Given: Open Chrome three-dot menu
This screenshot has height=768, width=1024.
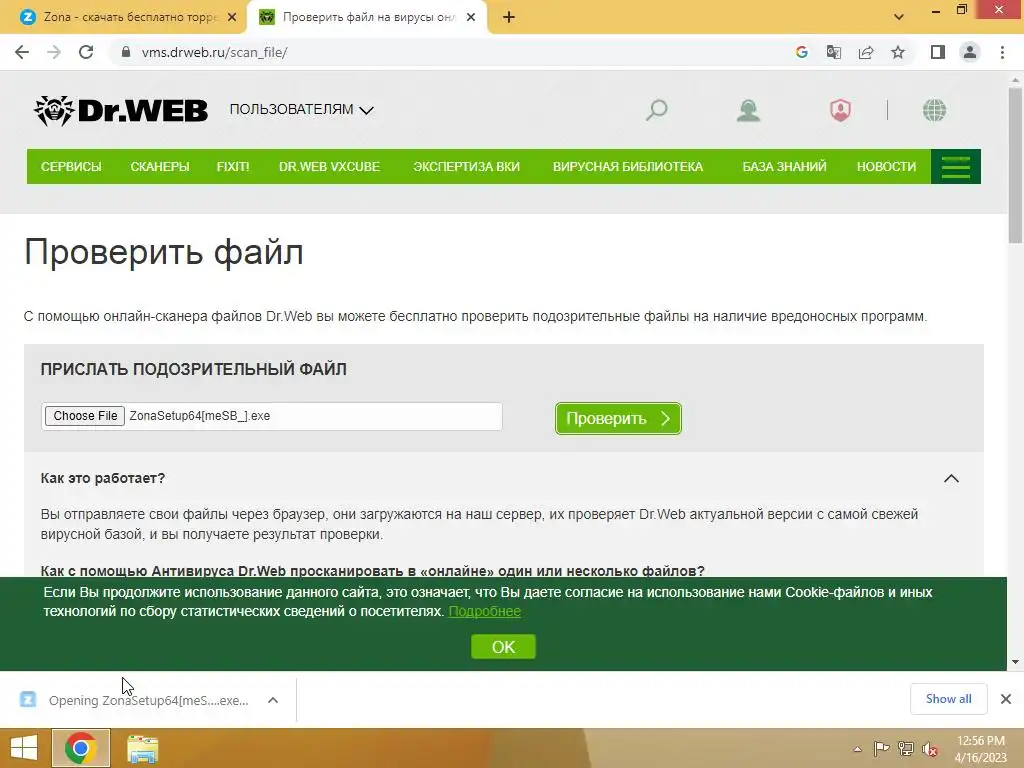Looking at the screenshot, I should click(1002, 52).
